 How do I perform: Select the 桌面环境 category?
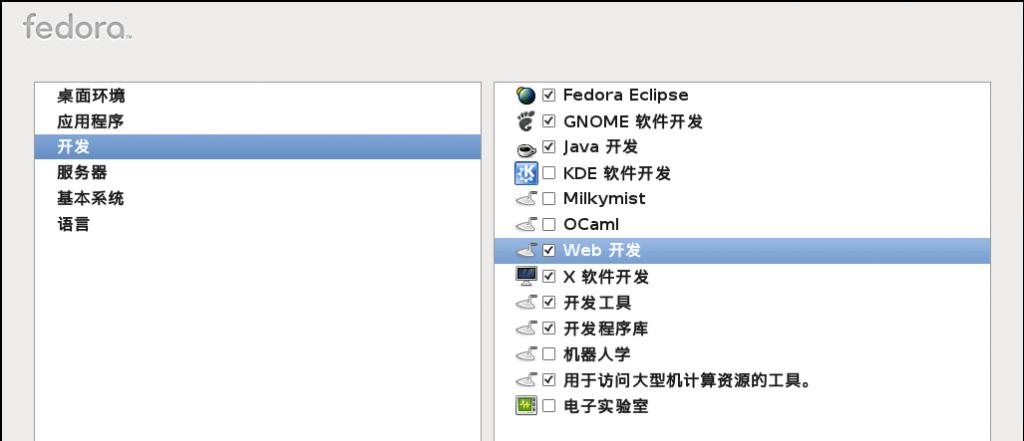click(91, 96)
